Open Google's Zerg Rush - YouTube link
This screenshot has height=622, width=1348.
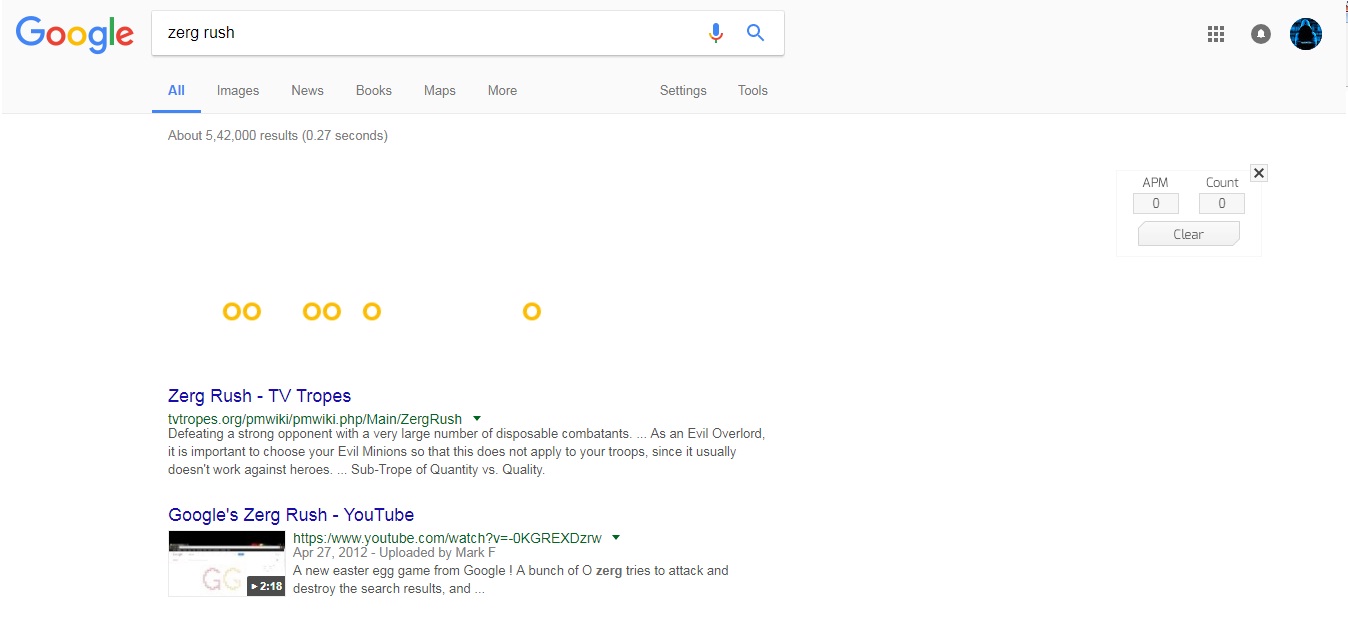pyautogui.click(x=291, y=515)
